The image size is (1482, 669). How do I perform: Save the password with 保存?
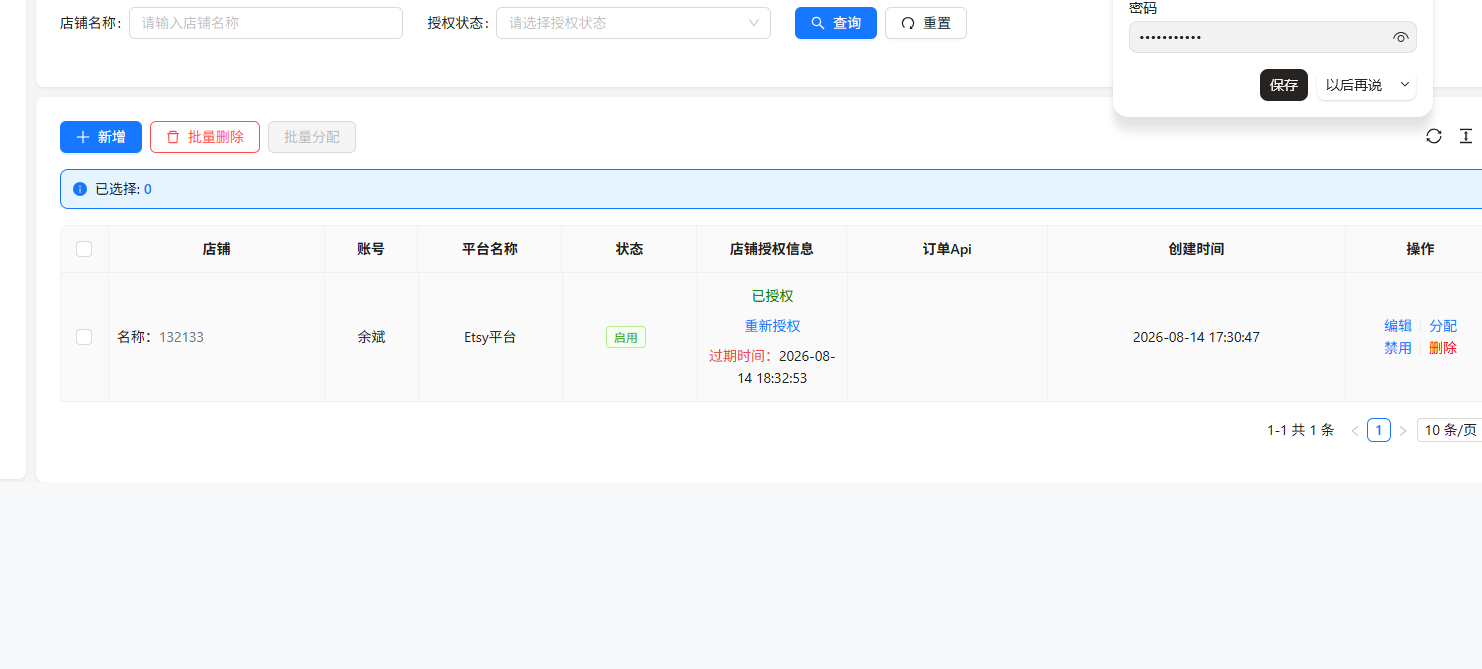[x=1284, y=85]
